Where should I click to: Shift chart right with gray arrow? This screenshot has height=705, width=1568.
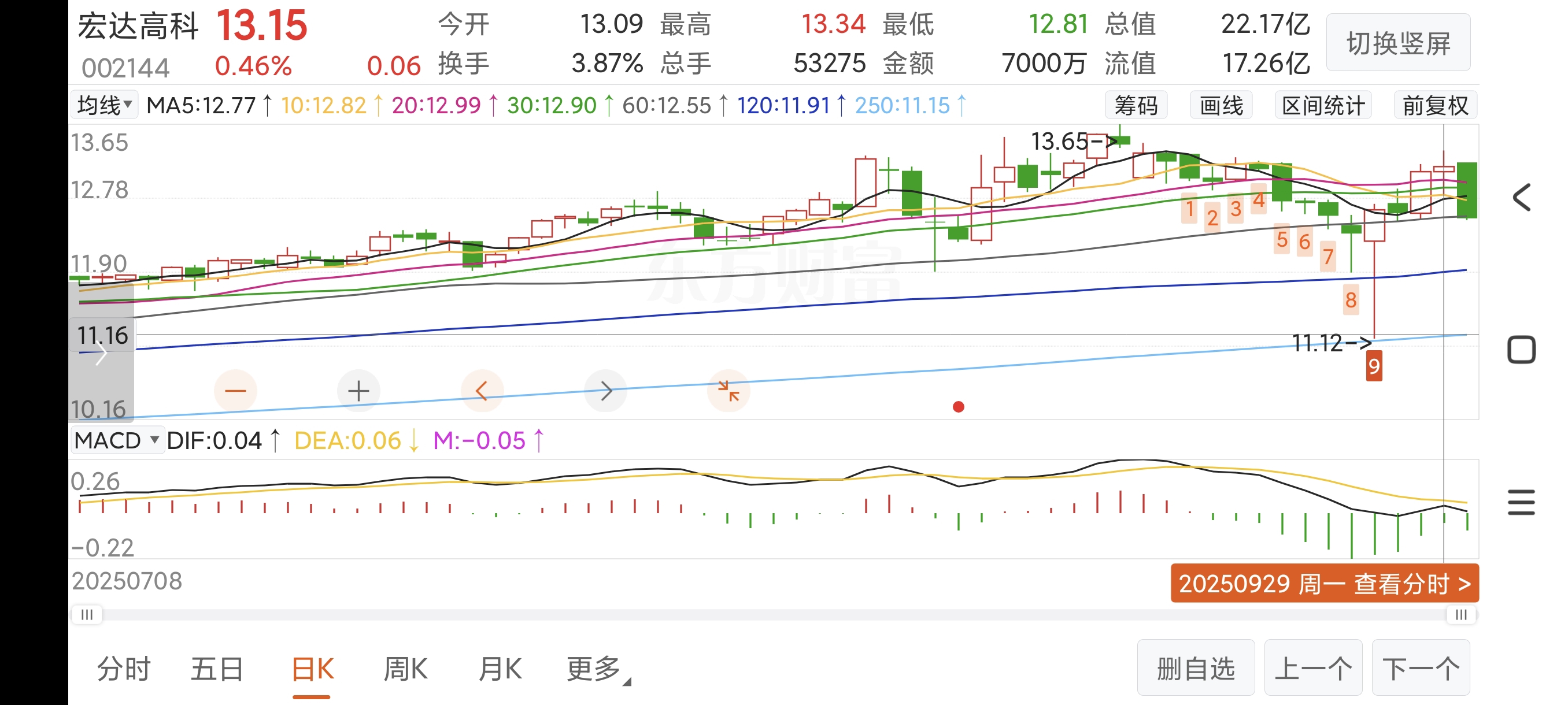coord(605,391)
